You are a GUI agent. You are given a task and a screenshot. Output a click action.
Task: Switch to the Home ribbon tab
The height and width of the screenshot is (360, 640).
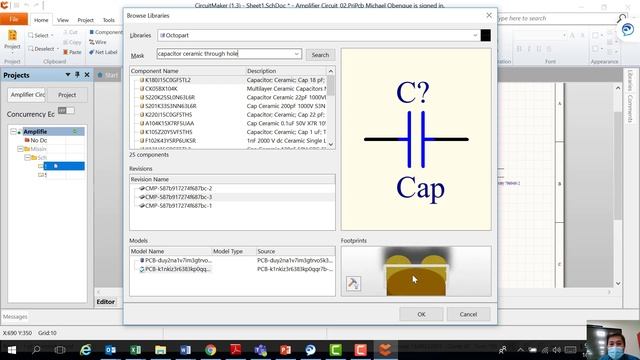41,20
